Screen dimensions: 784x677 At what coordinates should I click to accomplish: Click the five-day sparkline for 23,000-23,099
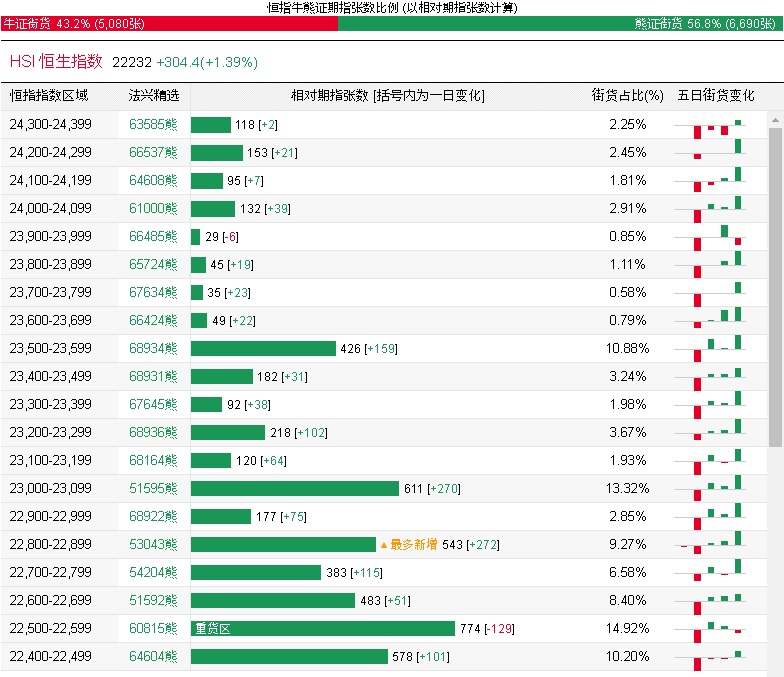[715, 489]
